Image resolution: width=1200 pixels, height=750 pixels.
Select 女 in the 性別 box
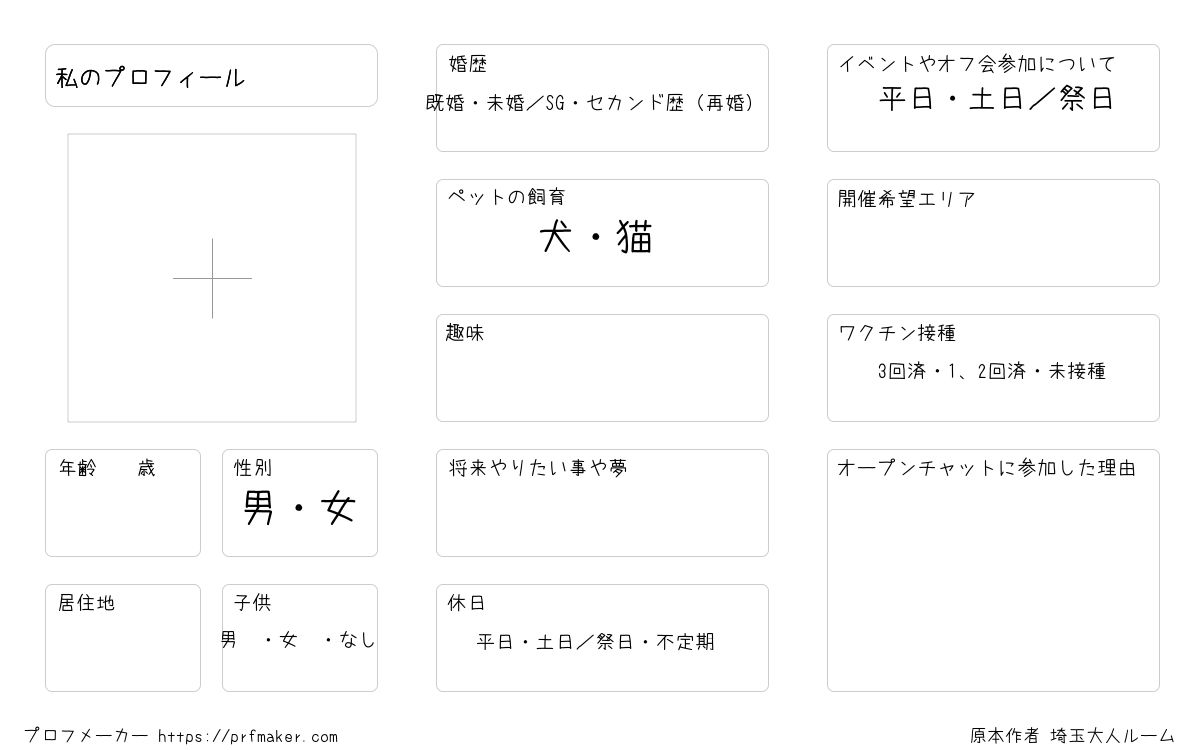pyautogui.click(x=338, y=509)
